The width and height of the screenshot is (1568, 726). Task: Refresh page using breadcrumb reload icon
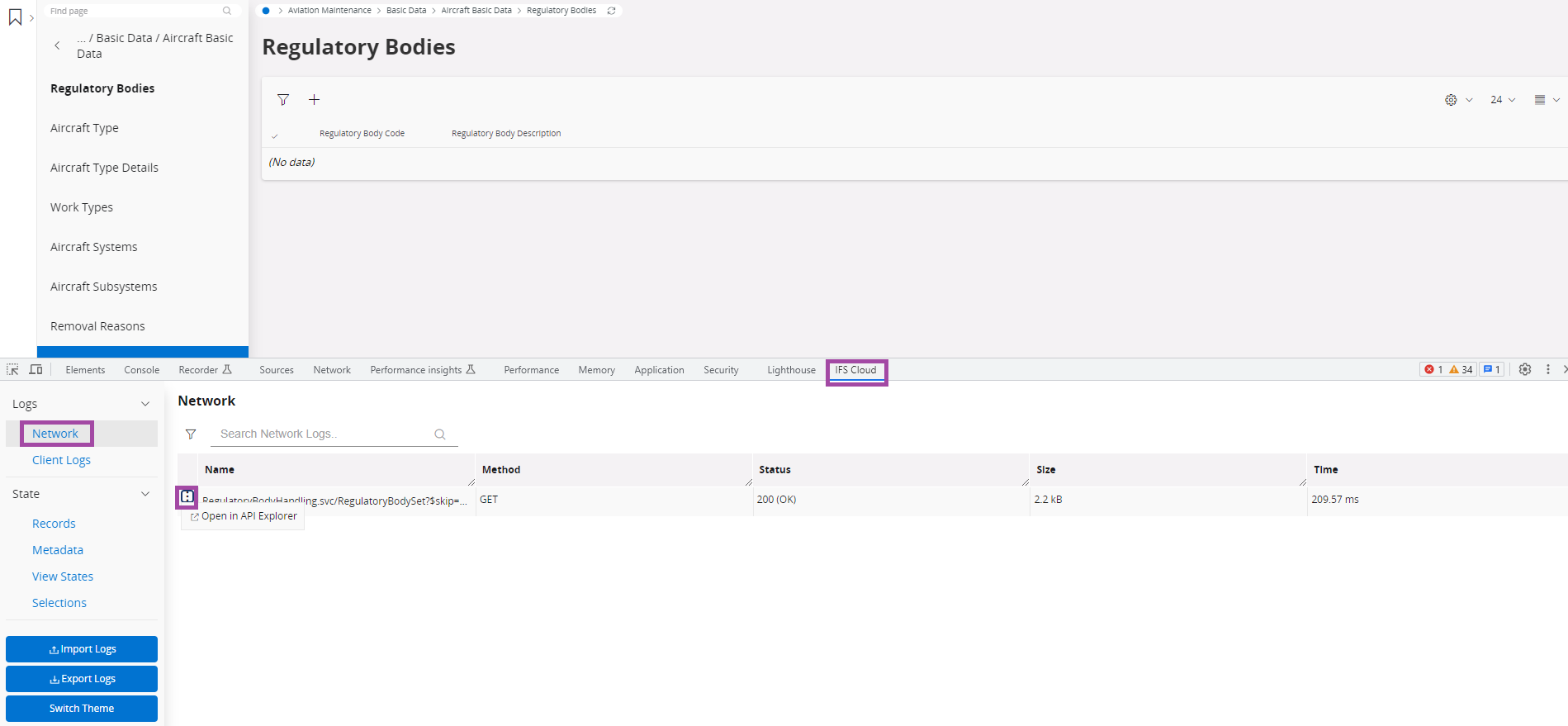point(611,11)
